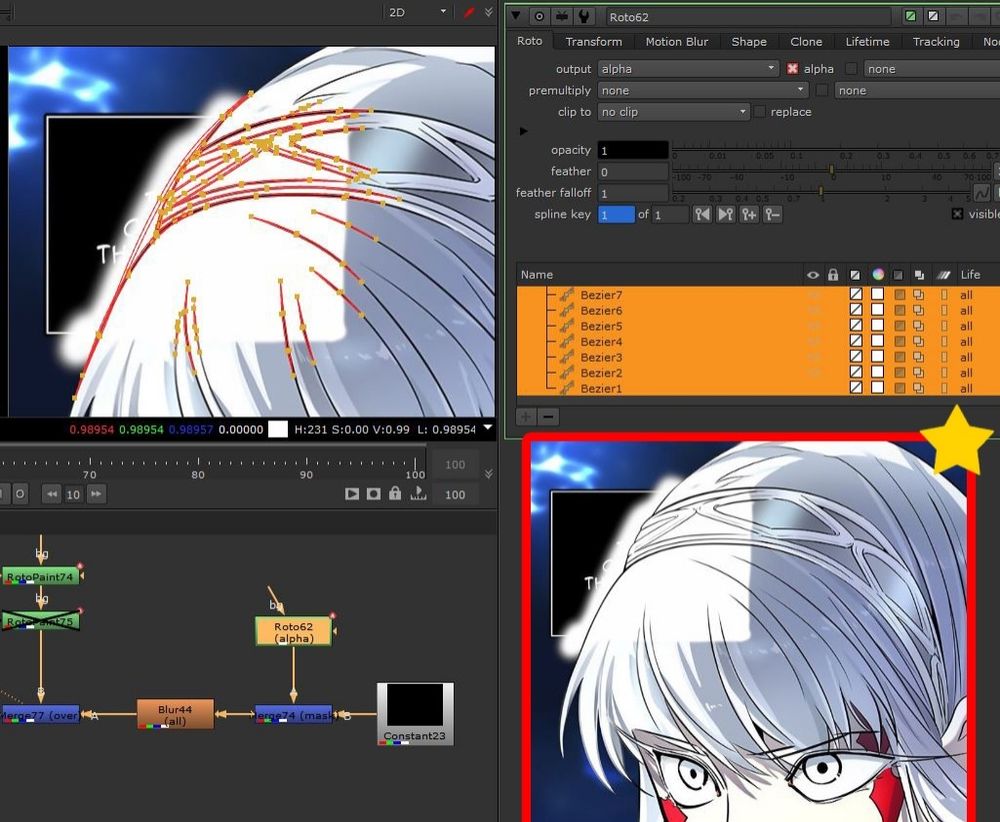The image size is (1000, 822).
Task: Click the feather falloff value field
Action: [633, 193]
